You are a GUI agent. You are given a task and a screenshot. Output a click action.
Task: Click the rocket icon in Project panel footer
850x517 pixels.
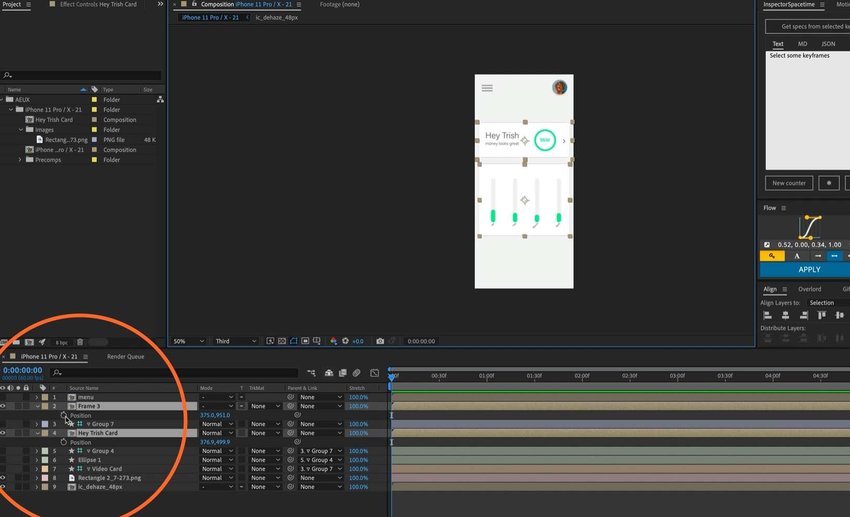(42, 342)
